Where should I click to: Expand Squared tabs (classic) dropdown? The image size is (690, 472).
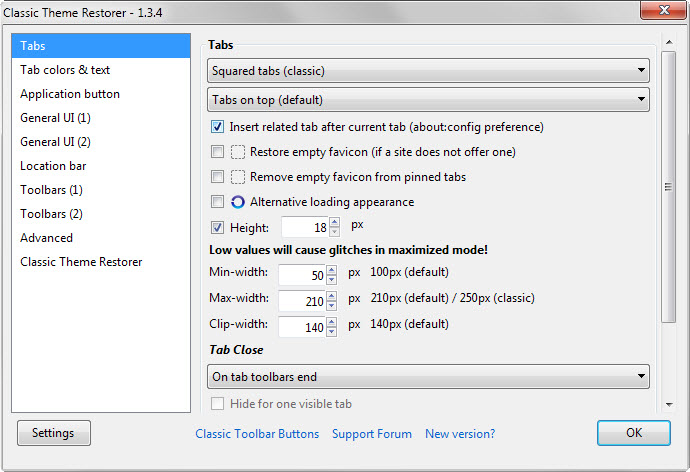tap(428, 70)
